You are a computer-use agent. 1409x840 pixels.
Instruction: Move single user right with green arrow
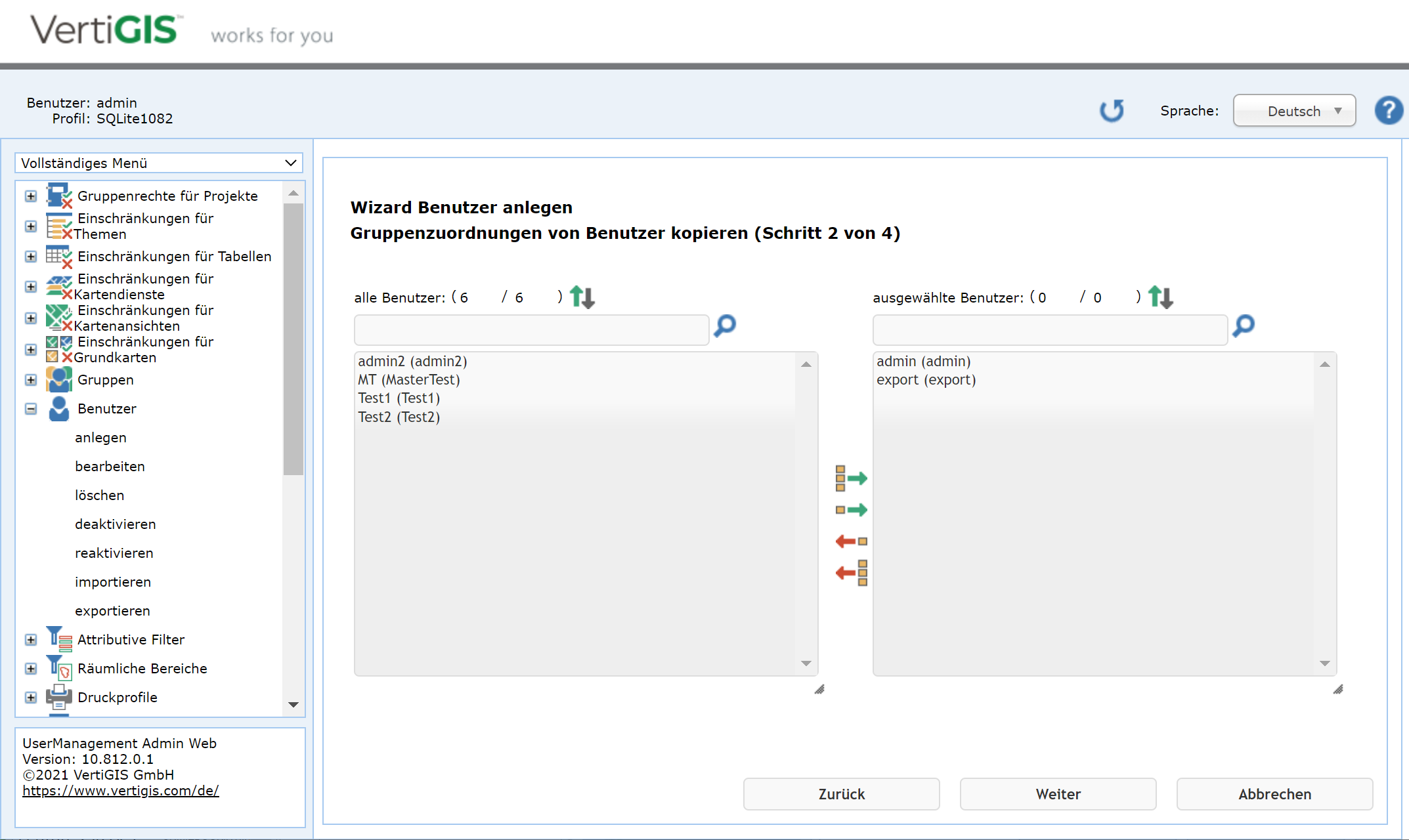click(851, 510)
